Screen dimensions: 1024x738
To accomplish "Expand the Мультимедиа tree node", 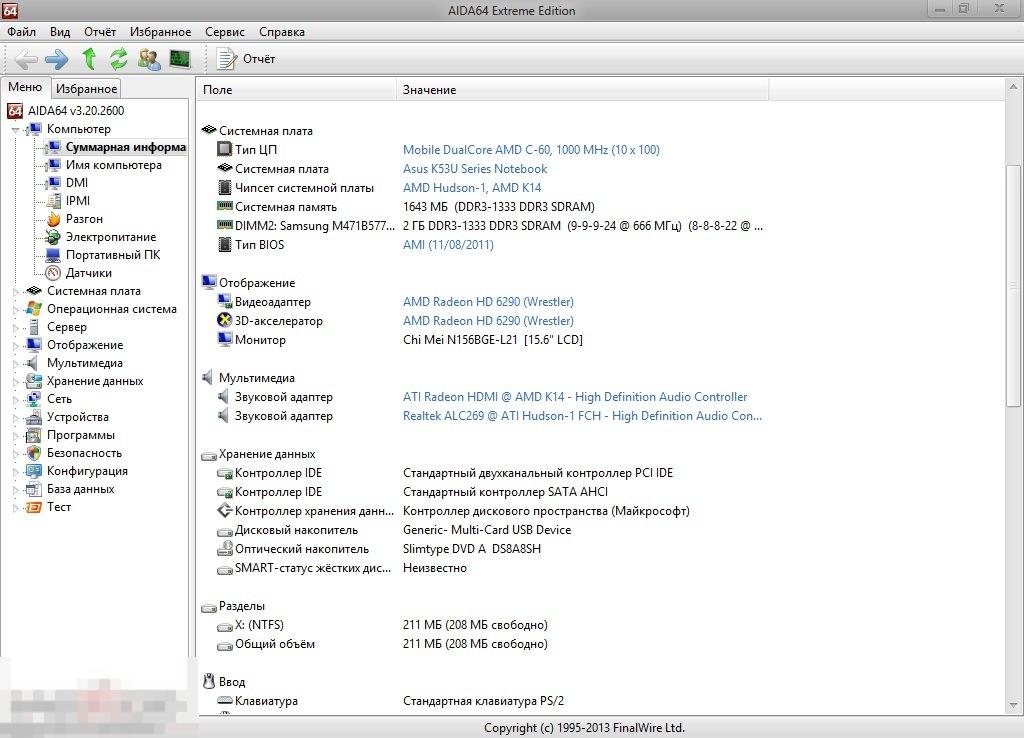I will click(x=16, y=363).
